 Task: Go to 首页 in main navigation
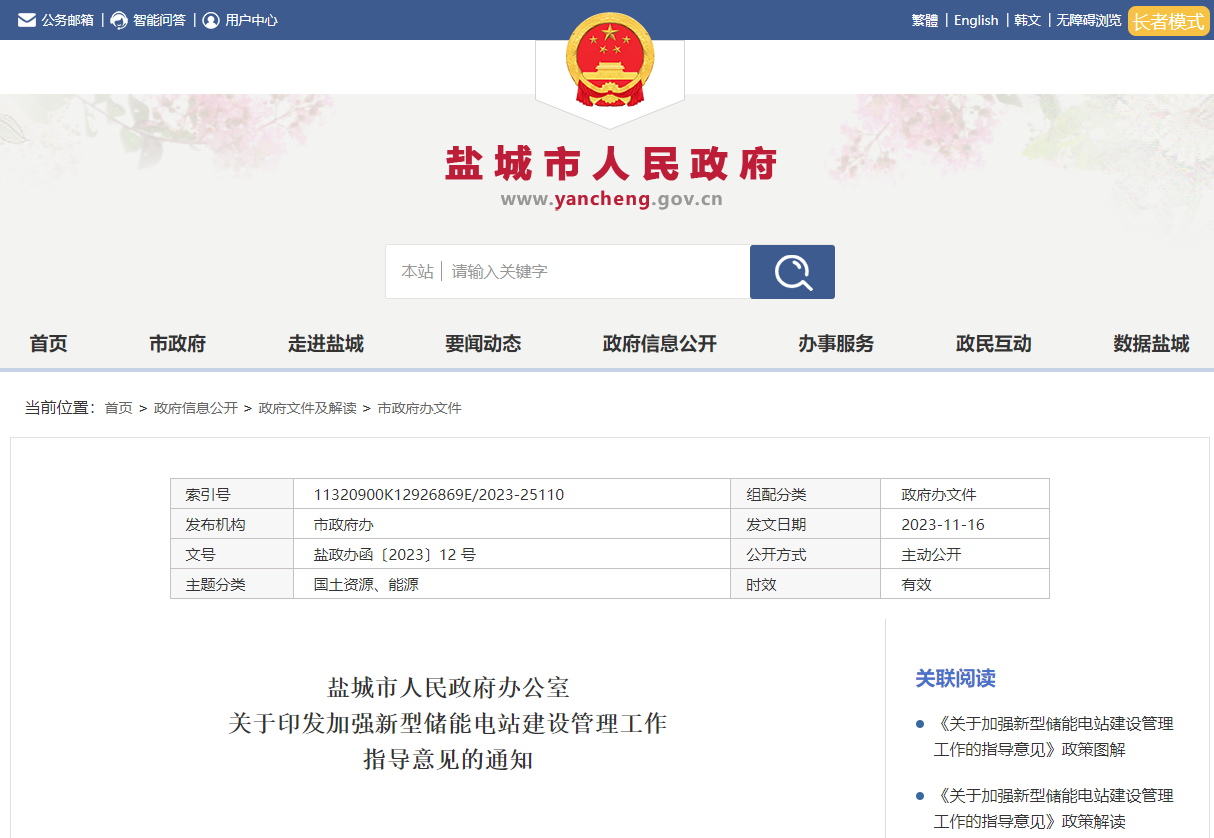coord(48,344)
